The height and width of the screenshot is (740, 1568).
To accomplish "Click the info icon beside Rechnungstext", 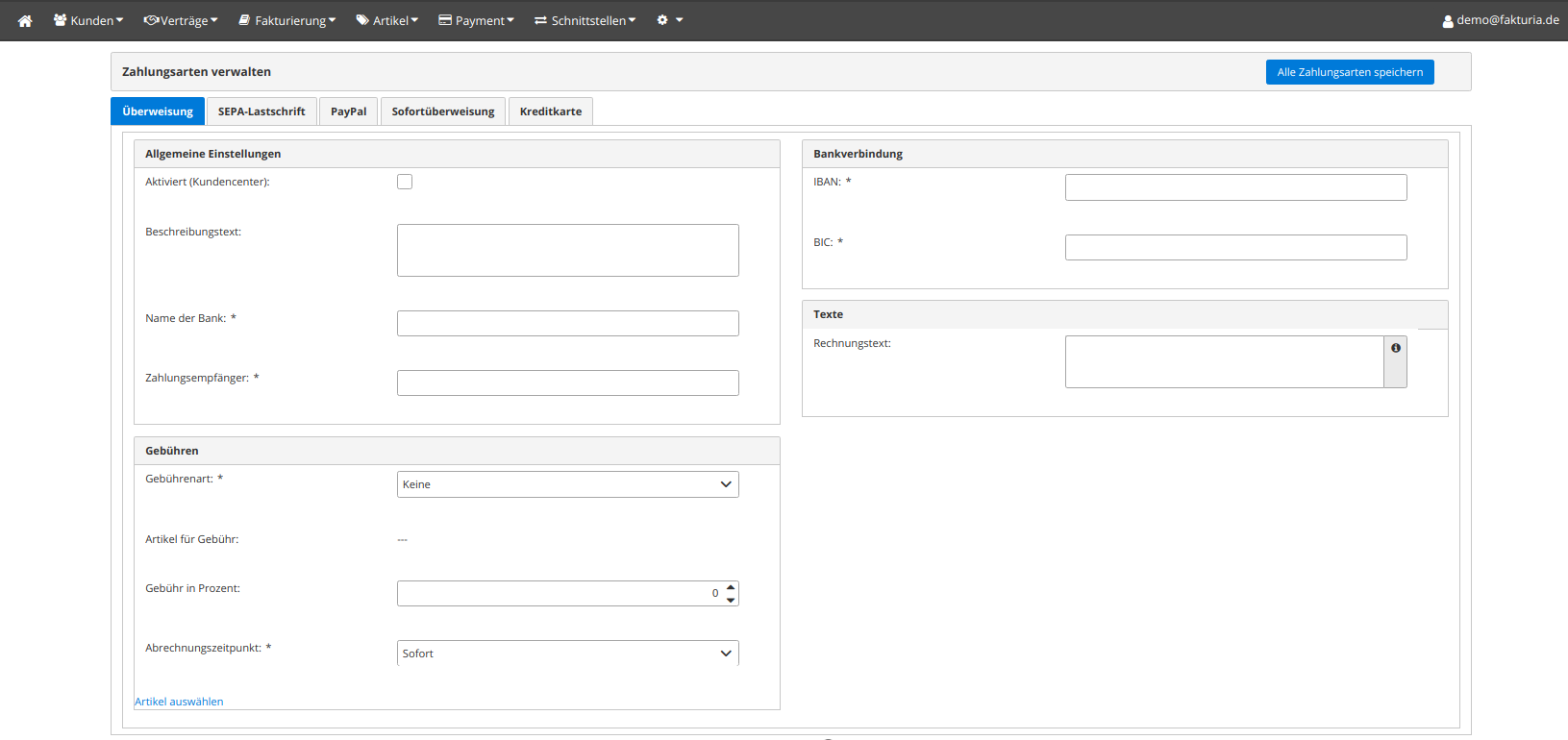I will [x=1395, y=349].
